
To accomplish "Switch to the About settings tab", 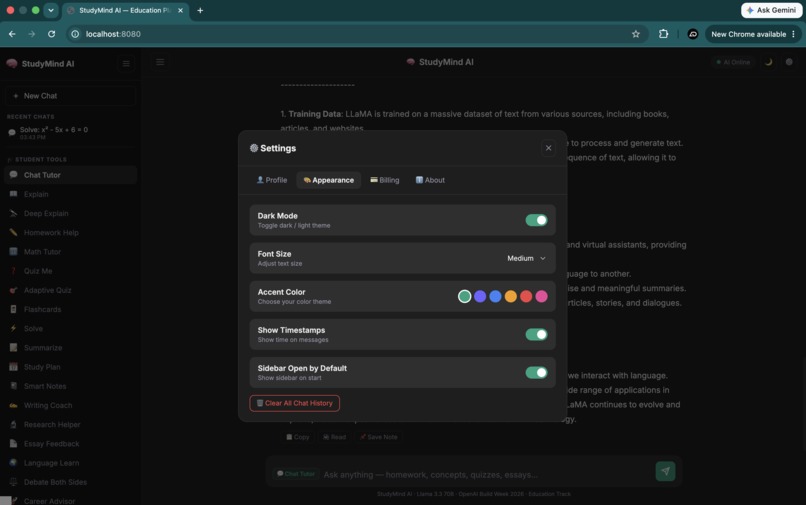I will (430, 180).
